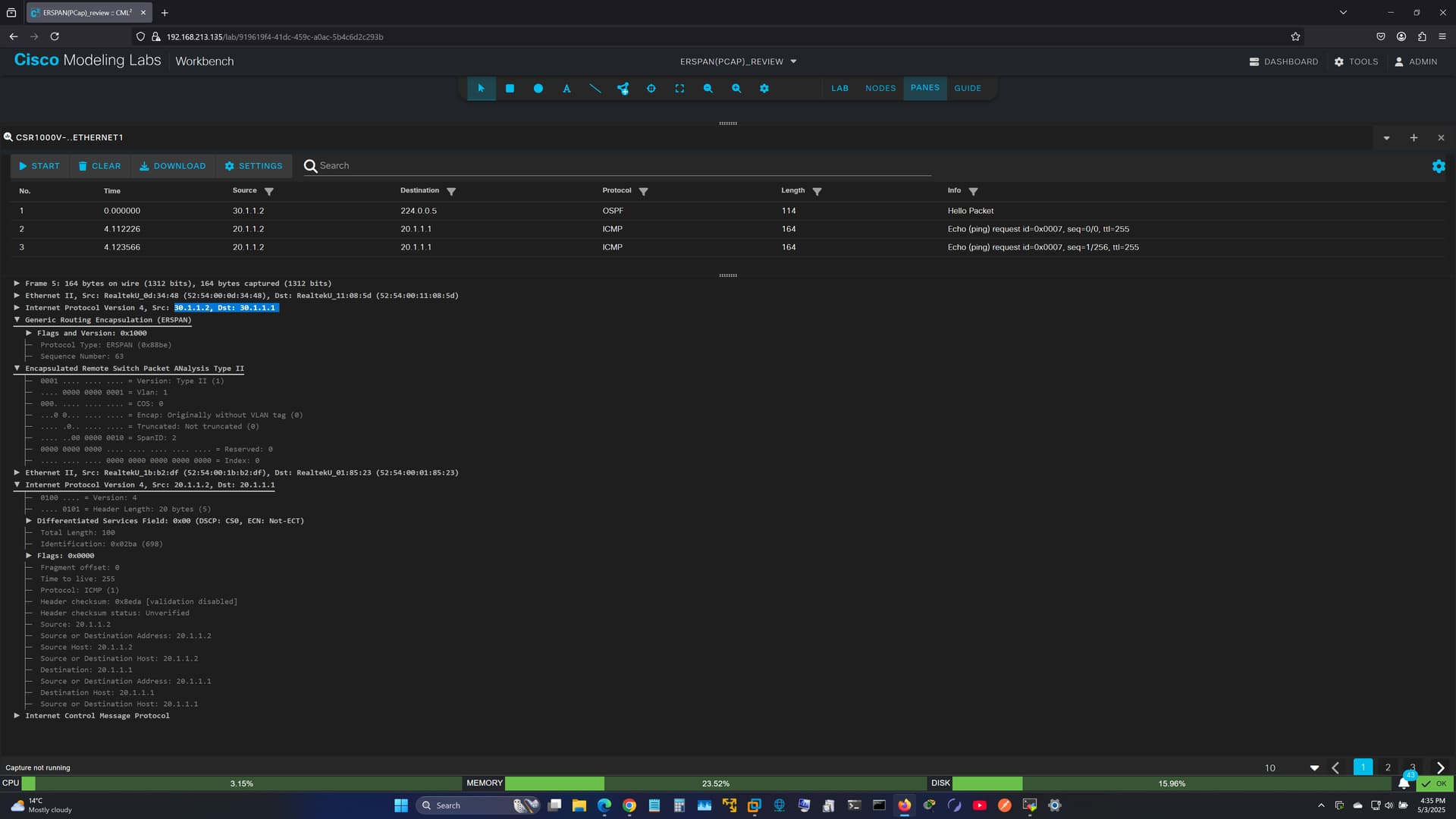1456x819 pixels.
Task: Click the add nodes toolbar icon
Action: point(623,88)
